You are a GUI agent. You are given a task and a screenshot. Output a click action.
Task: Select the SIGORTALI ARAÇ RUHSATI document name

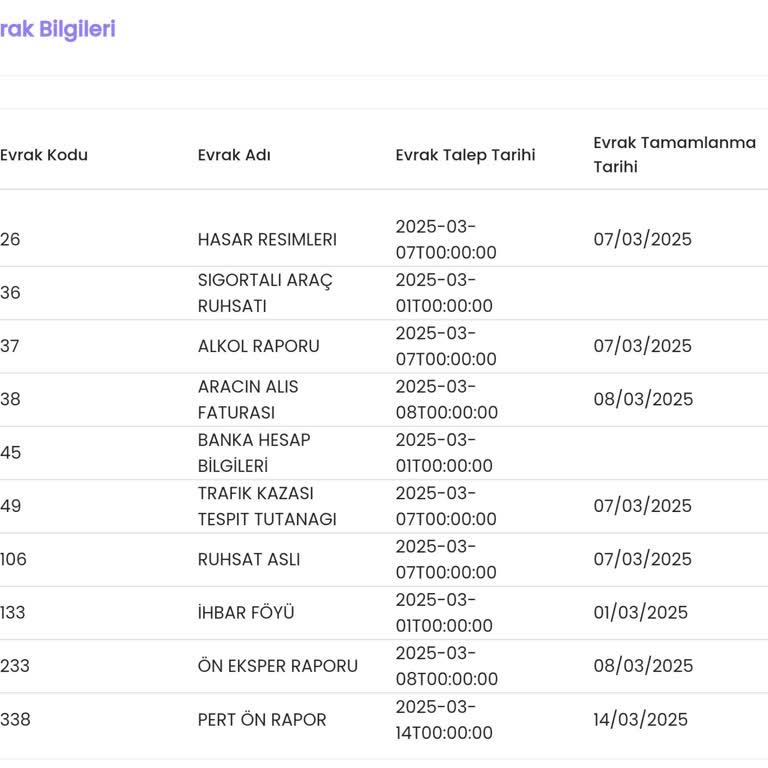tap(265, 293)
